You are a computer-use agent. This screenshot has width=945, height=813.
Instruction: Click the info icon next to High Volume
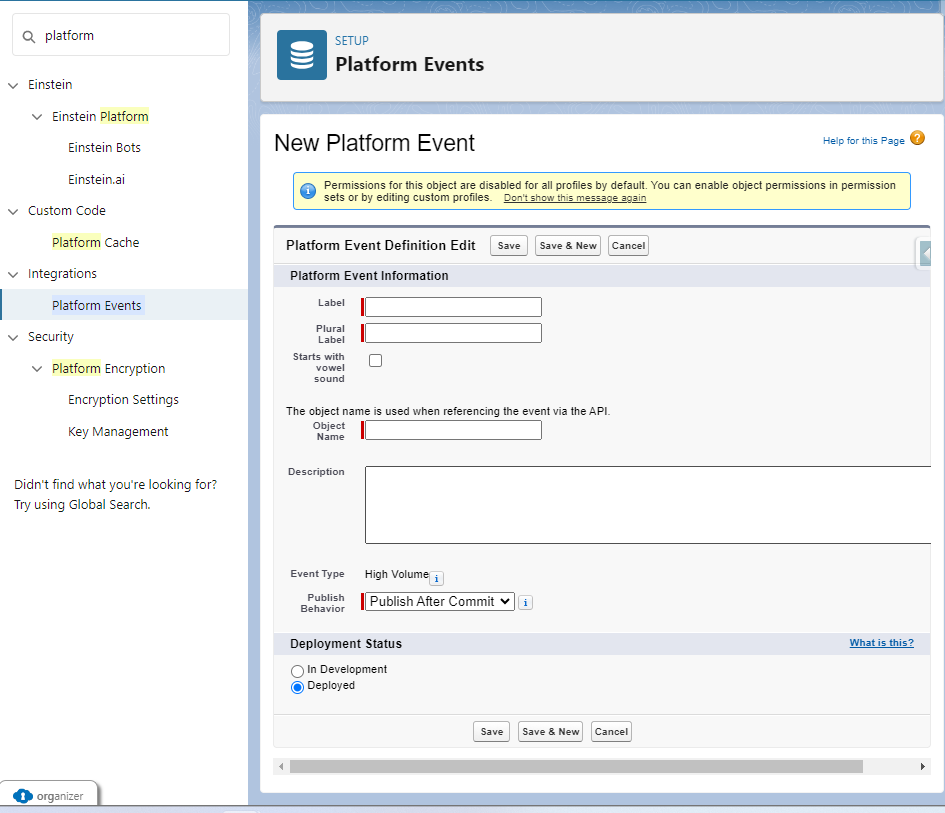tap(437, 579)
